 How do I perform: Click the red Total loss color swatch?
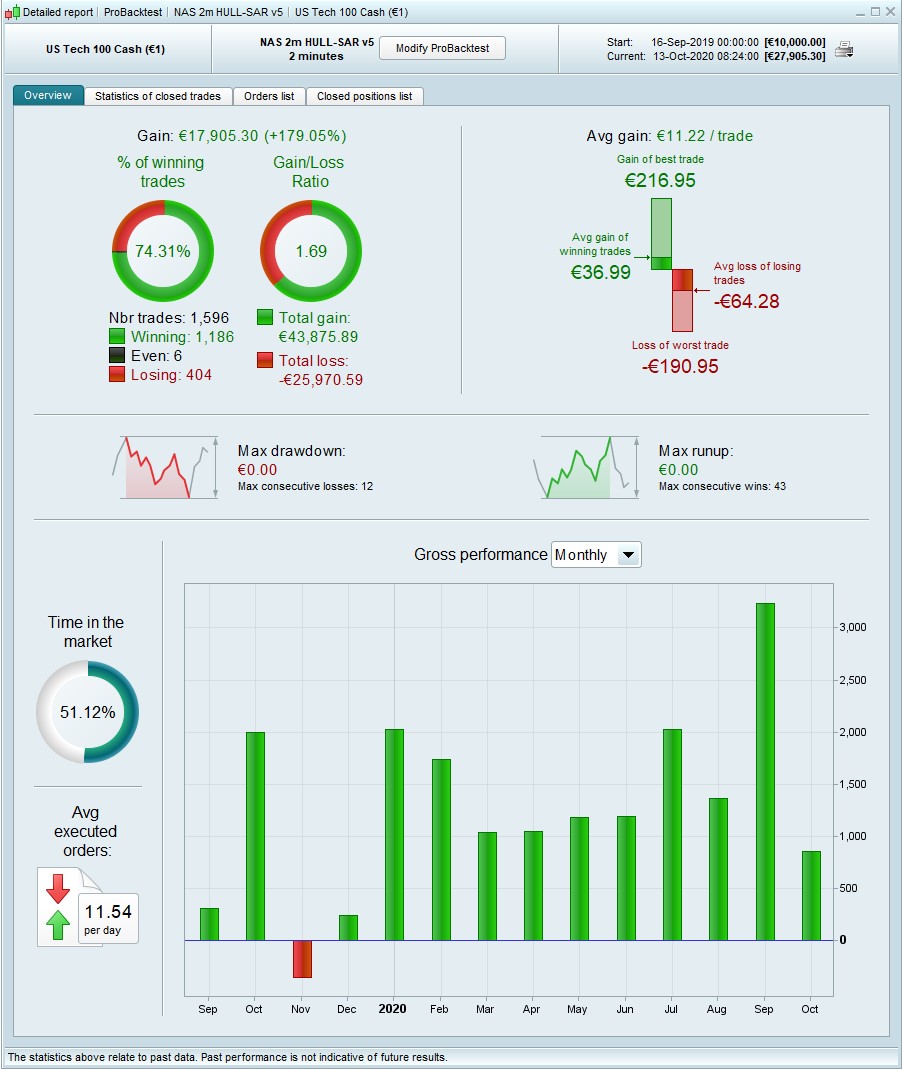pos(265,360)
